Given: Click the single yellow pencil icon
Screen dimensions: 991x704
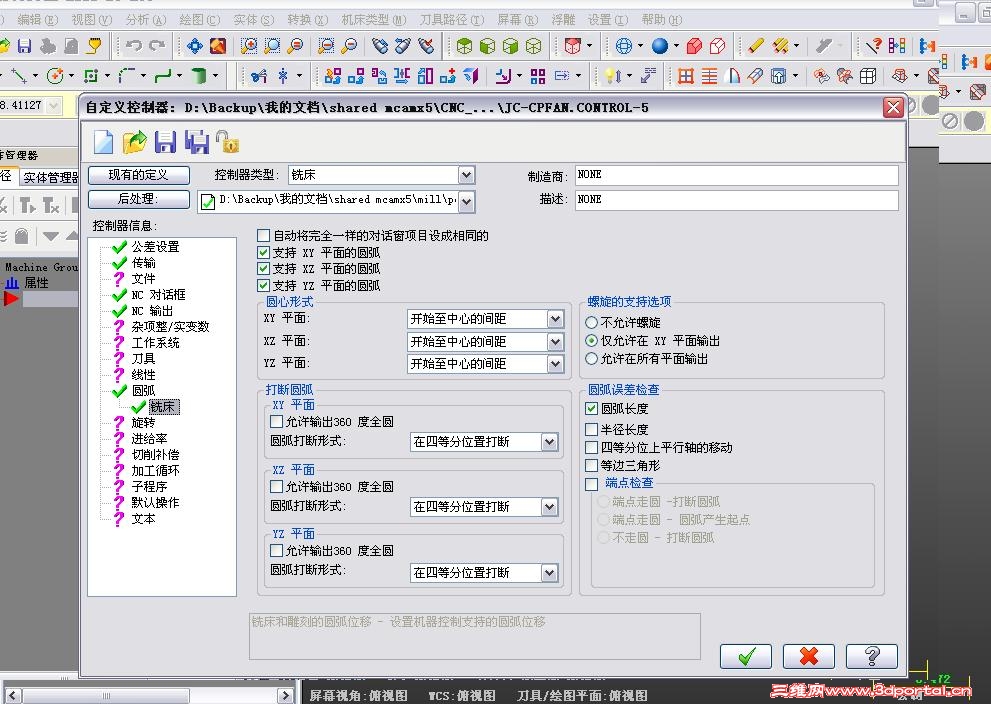Looking at the screenshot, I should pos(755,46).
